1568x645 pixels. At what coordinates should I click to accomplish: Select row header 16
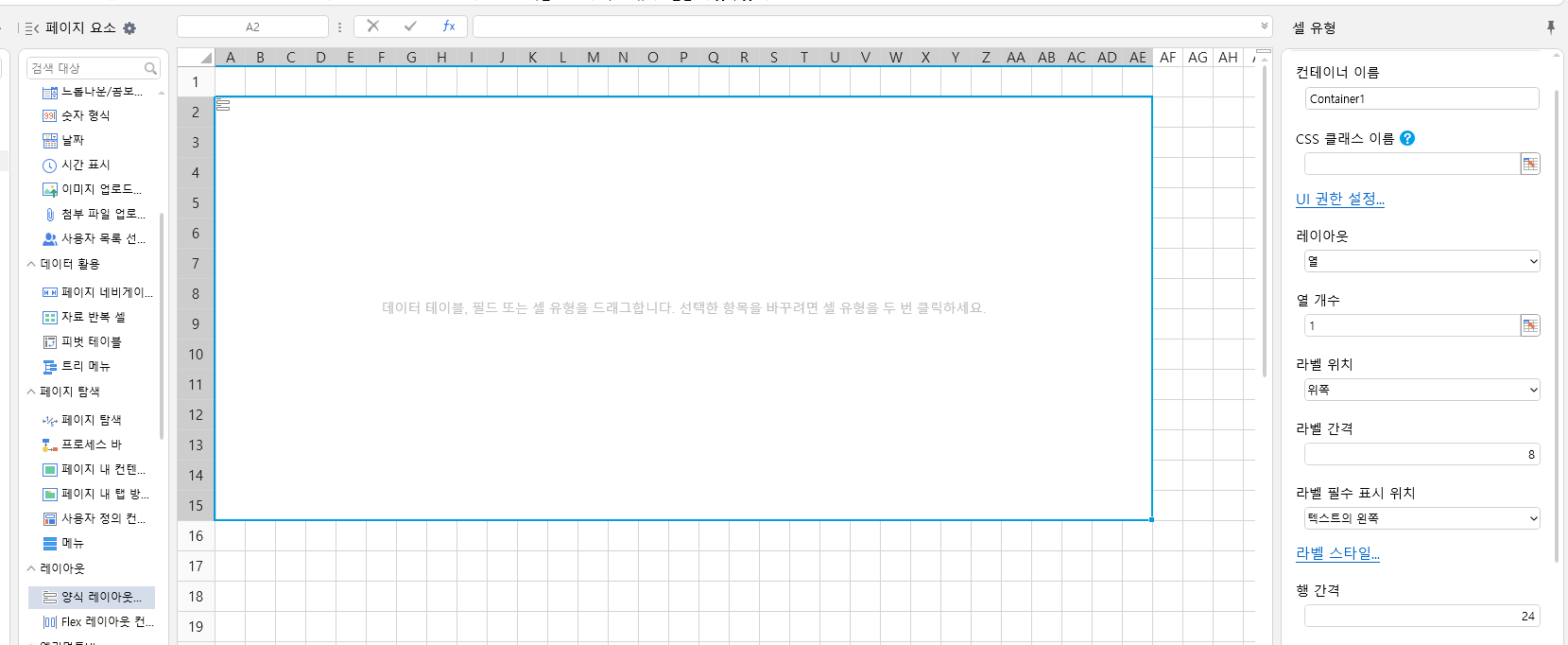196,536
